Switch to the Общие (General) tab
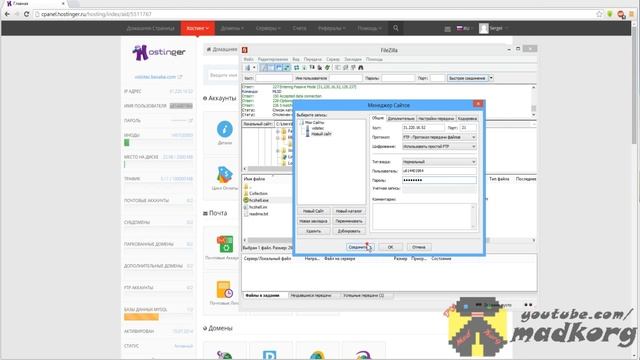Image resolution: width=640 pixels, height=360 pixels. coord(378,118)
